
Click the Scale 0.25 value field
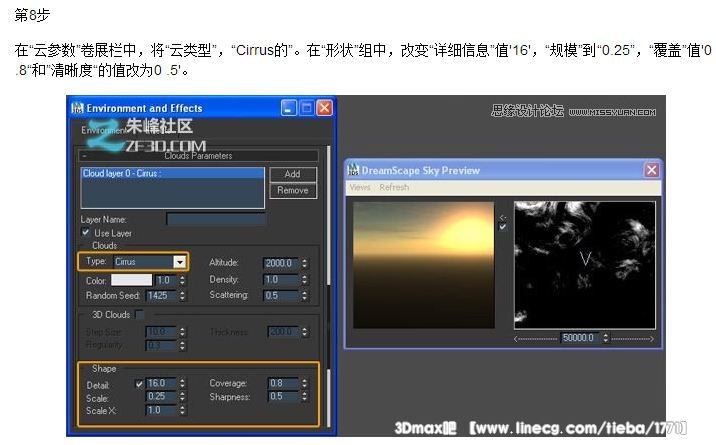[x=161, y=397]
